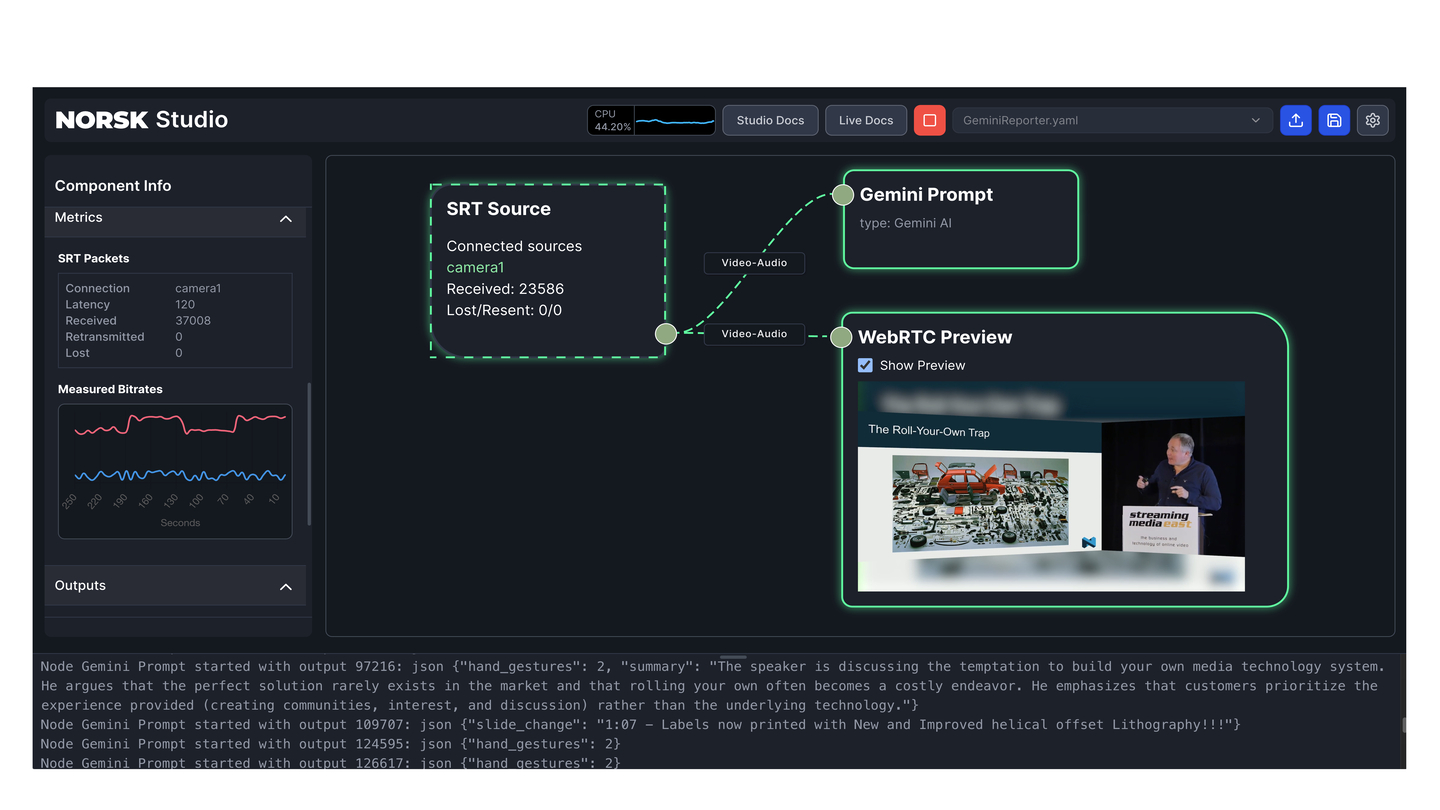
Task: Click the NORSK Studio logo
Action: coord(141,119)
